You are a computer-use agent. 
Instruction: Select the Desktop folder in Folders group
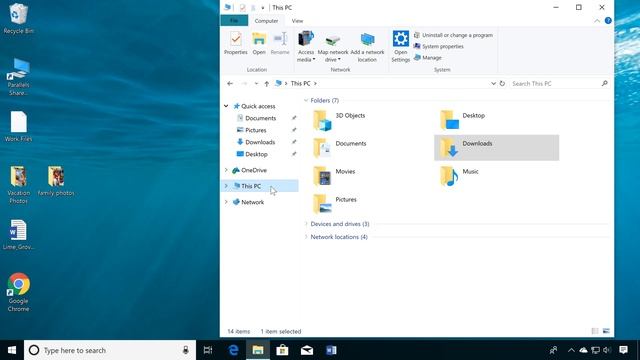pyautogui.click(x=463, y=120)
